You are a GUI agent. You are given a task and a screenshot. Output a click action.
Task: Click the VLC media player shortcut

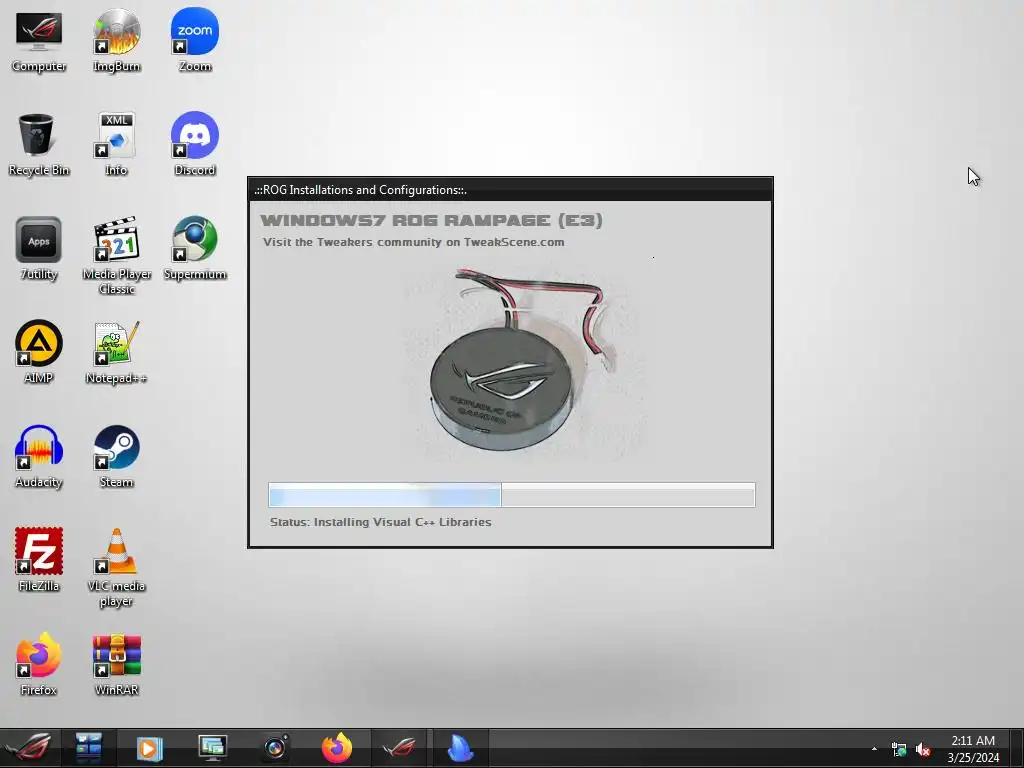(116, 568)
